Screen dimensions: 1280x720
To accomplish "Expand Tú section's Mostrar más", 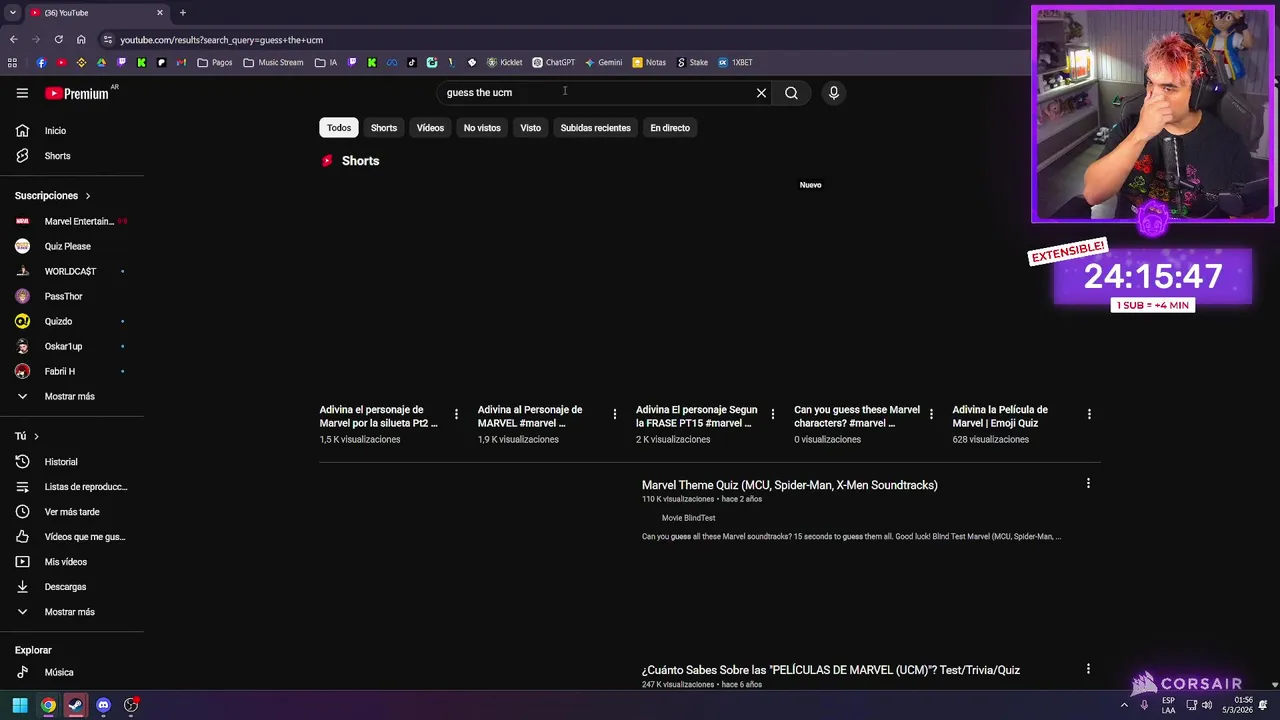I will tap(72, 612).
